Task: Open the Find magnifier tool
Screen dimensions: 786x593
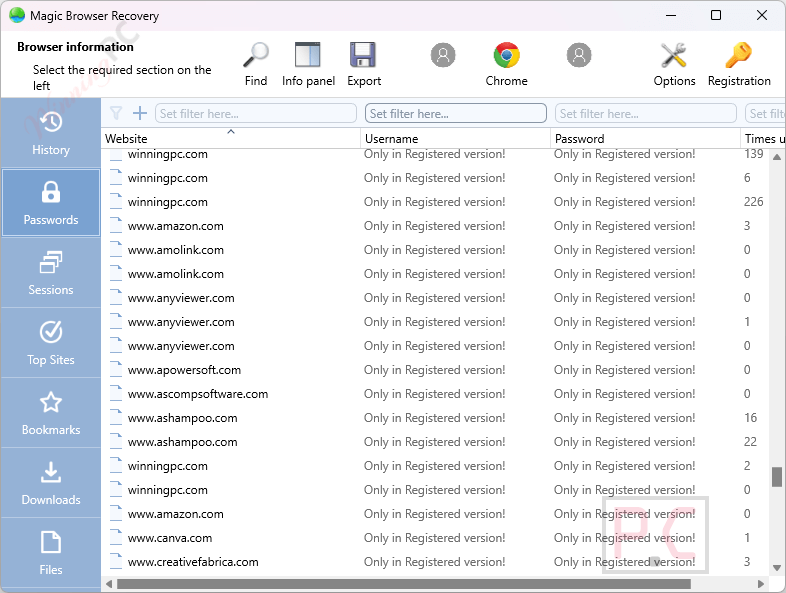Action: tap(256, 64)
